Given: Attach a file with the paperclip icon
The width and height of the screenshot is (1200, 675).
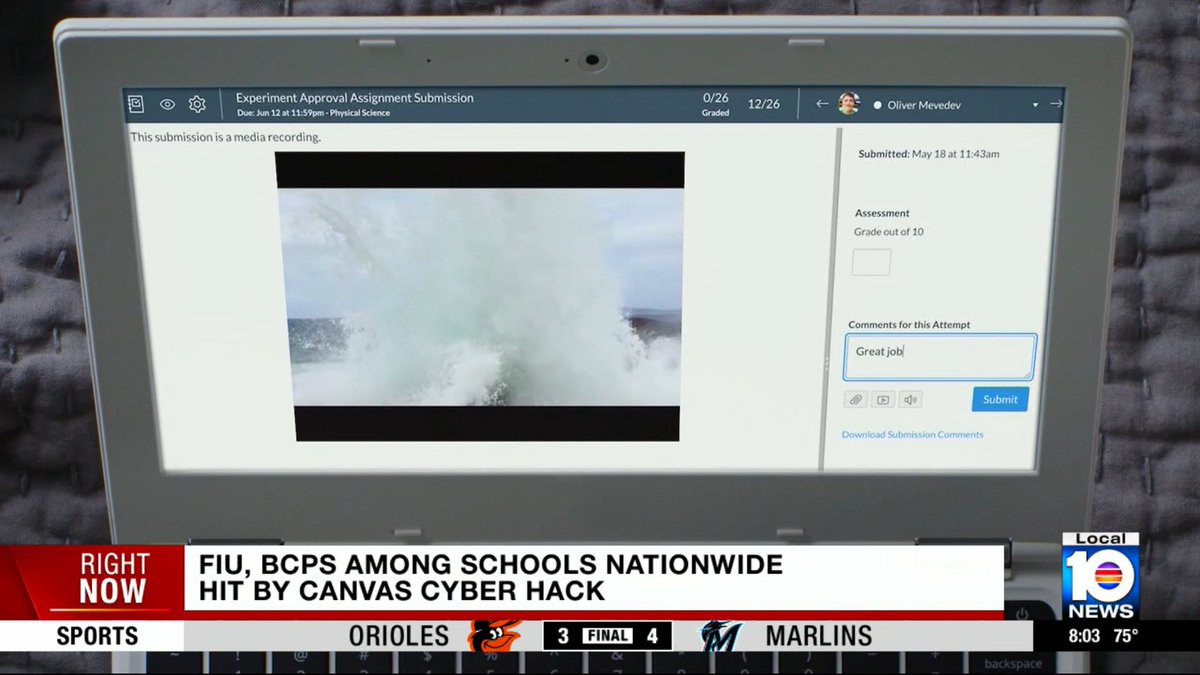Looking at the screenshot, I should [855, 400].
